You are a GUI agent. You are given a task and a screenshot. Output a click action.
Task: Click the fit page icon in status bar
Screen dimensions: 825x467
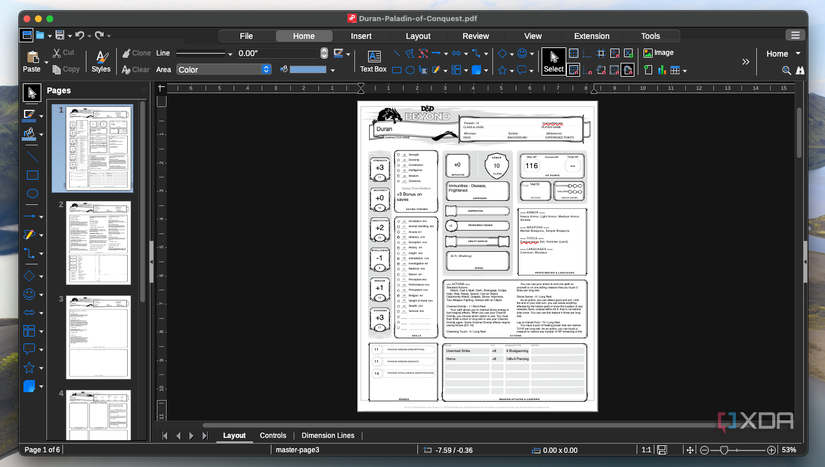(690, 450)
